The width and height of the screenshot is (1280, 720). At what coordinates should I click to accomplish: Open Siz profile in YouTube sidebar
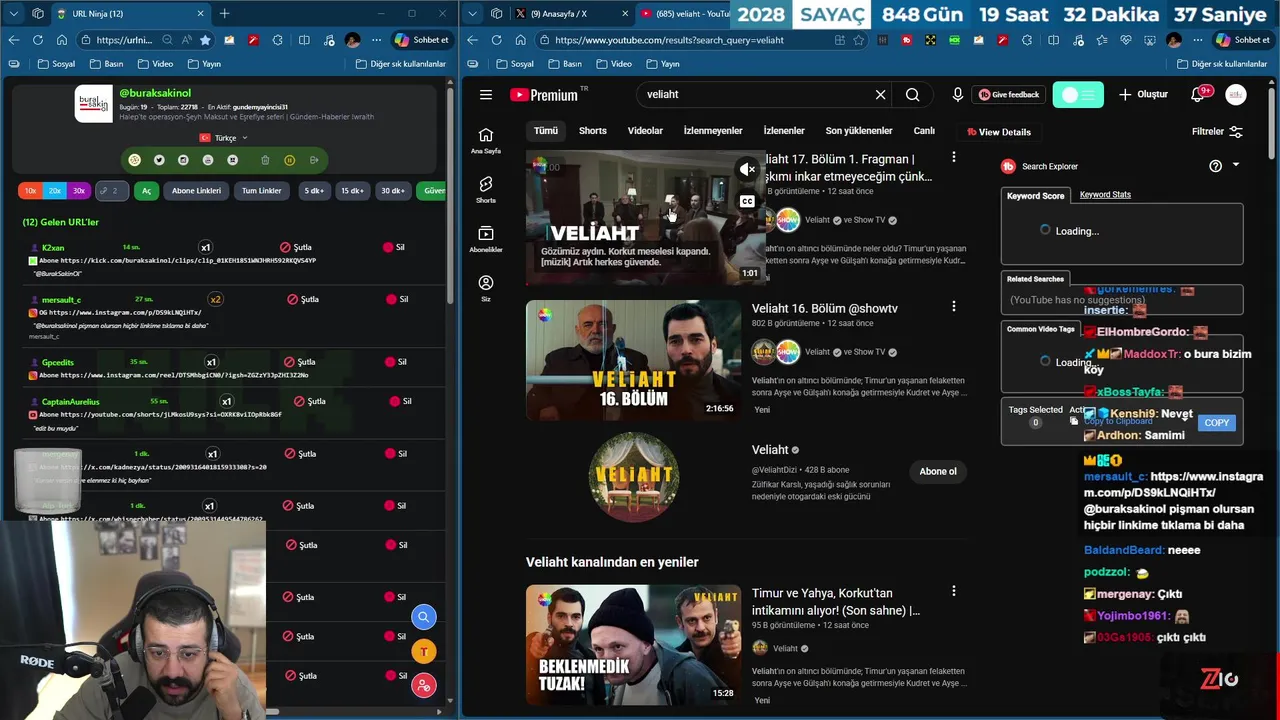pyautogui.click(x=485, y=289)
